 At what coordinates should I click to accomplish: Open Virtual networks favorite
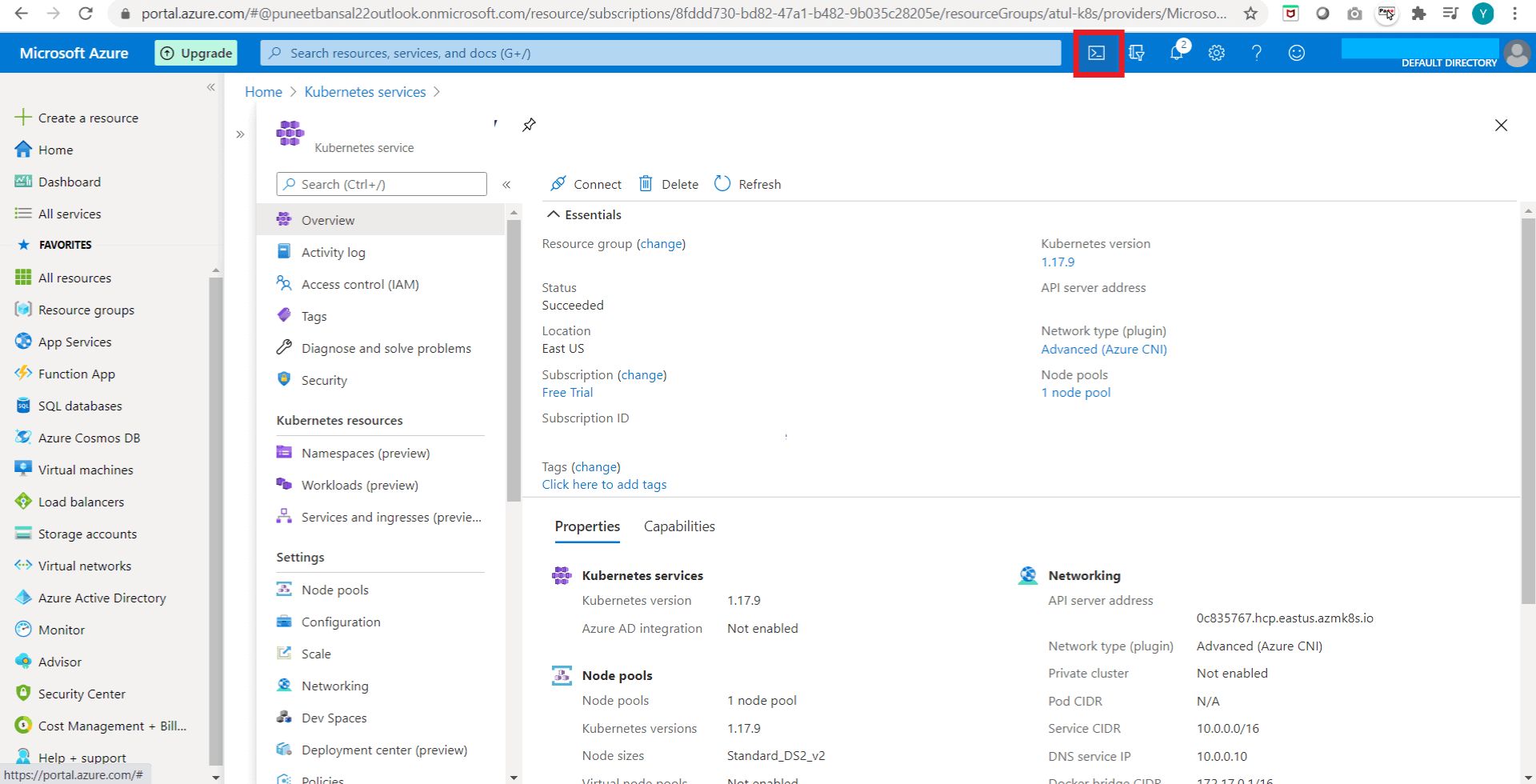pos(73,566)
